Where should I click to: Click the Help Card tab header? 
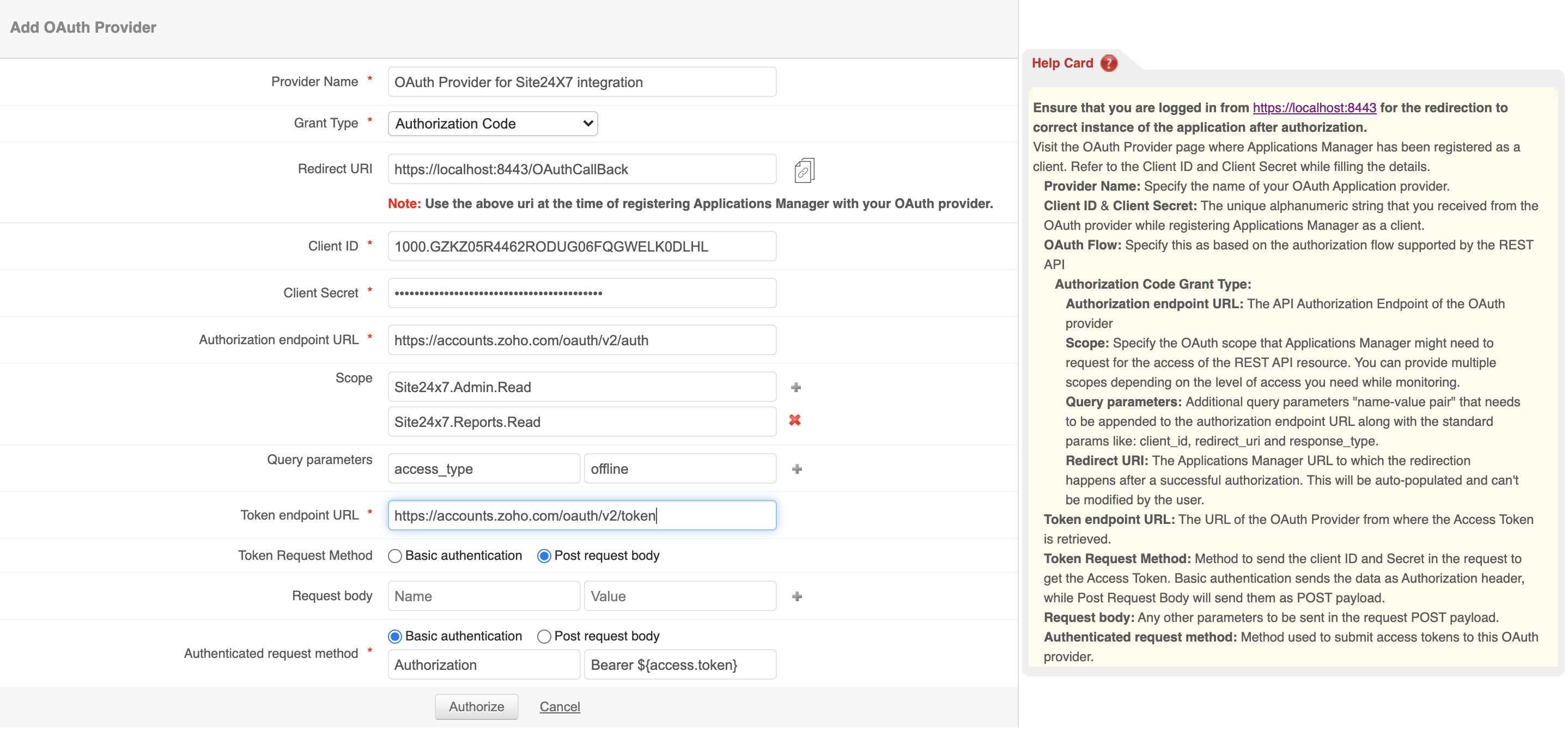pos(1062,63)
